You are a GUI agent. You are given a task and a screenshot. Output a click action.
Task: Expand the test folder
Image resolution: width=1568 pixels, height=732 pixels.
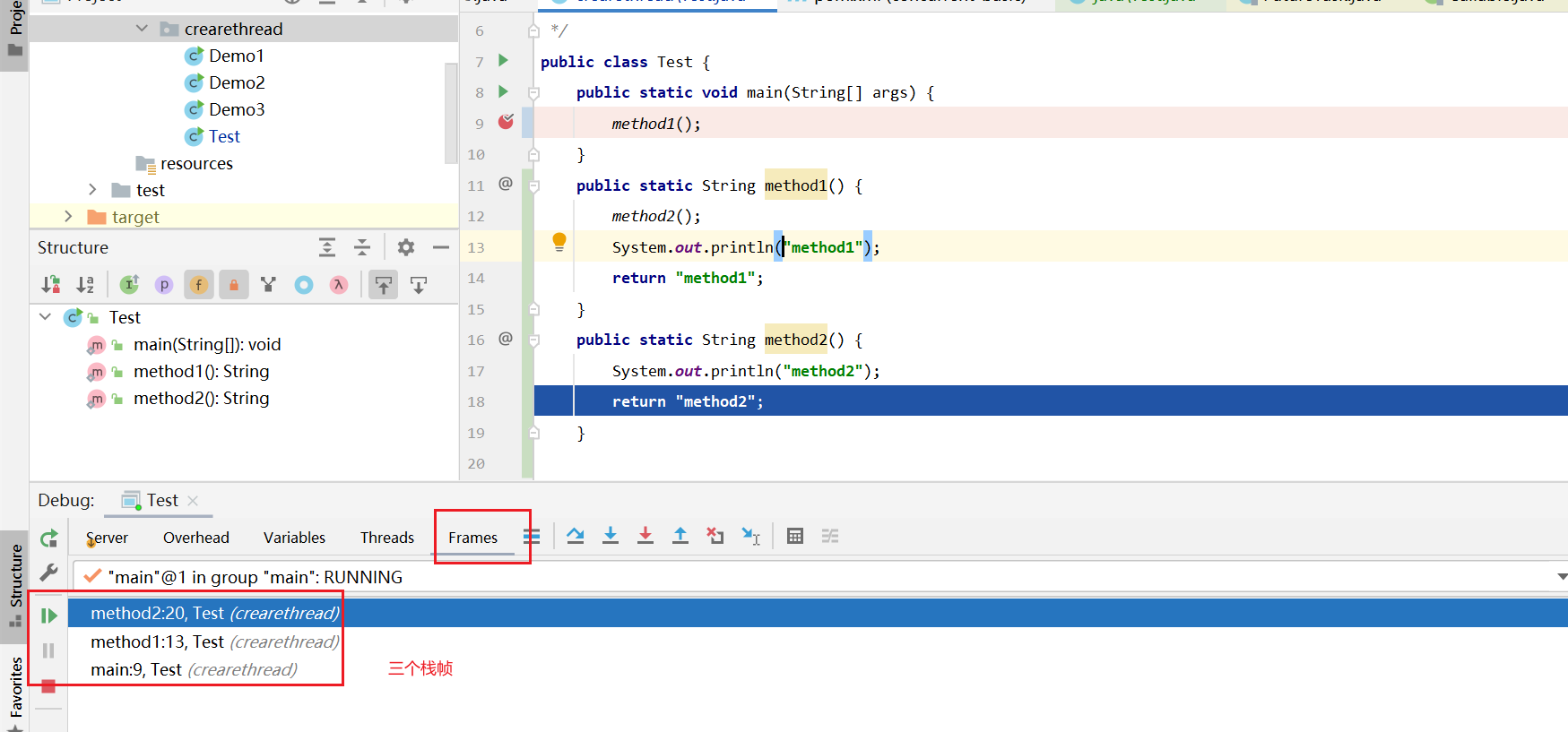point(92,190)
